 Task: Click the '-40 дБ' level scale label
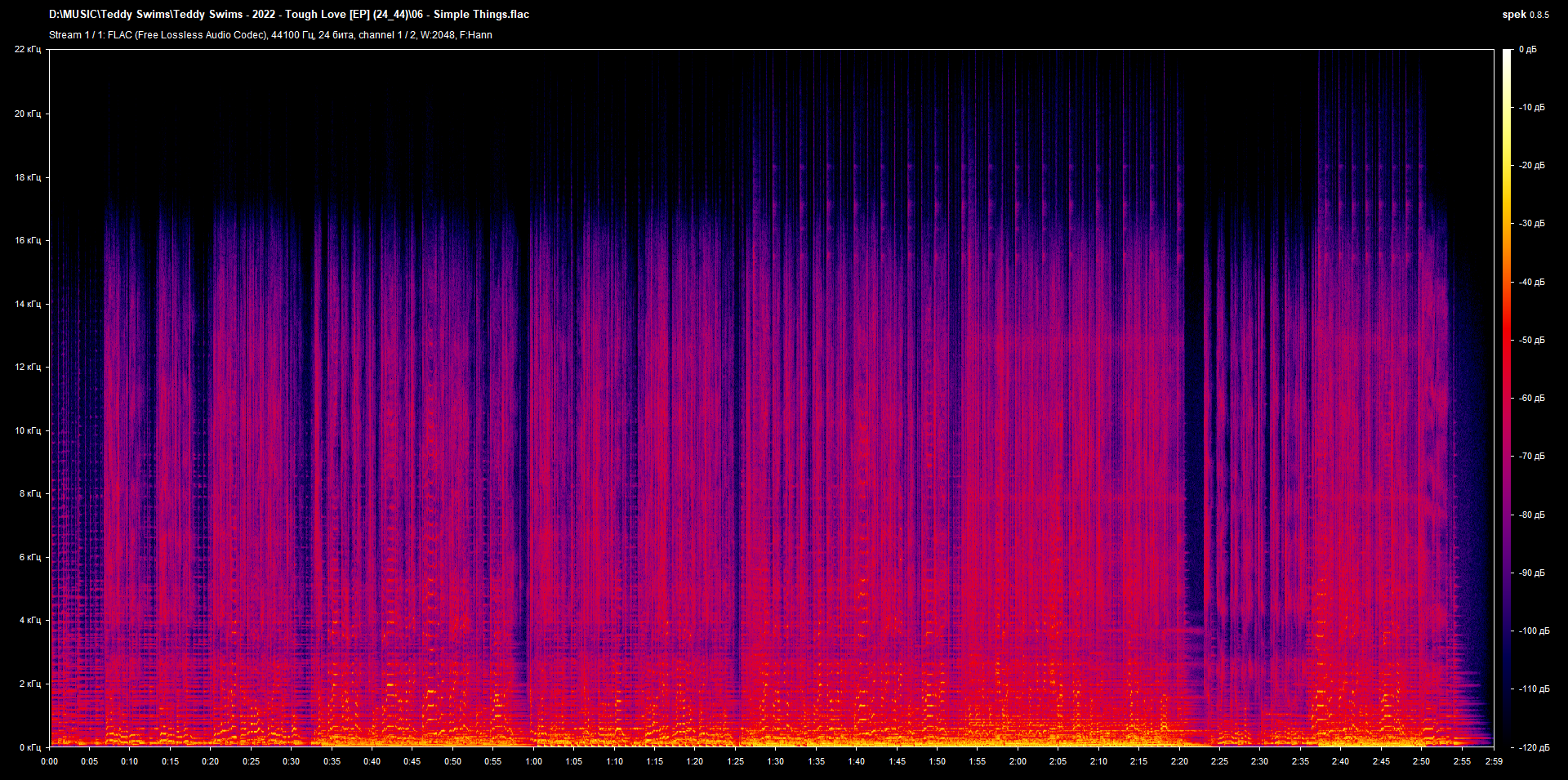pos(1532,283)
